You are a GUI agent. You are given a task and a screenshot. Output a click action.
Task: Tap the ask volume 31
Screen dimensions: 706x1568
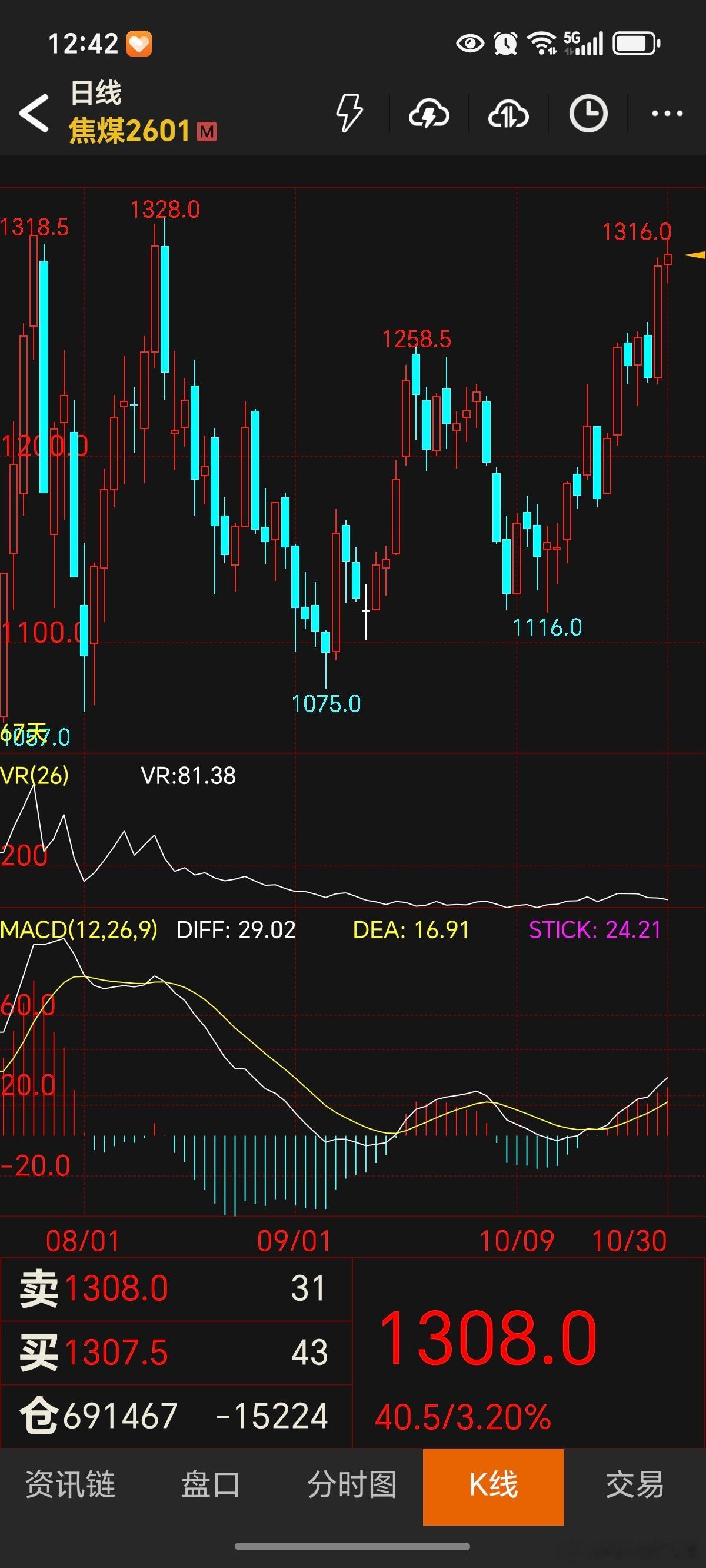click(308, 1288)
